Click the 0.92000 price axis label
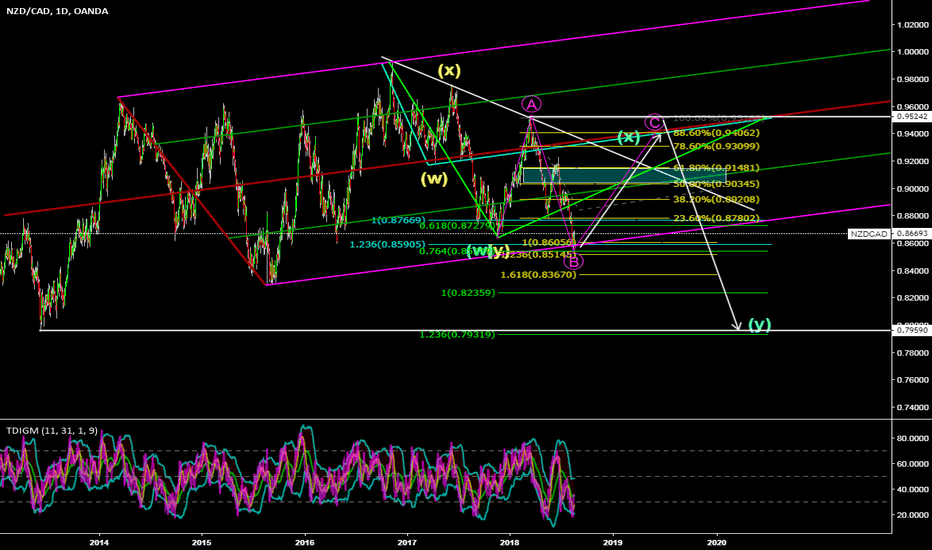Image resolution: width=932 pixels, height=550 pixels. pos(913,162)
